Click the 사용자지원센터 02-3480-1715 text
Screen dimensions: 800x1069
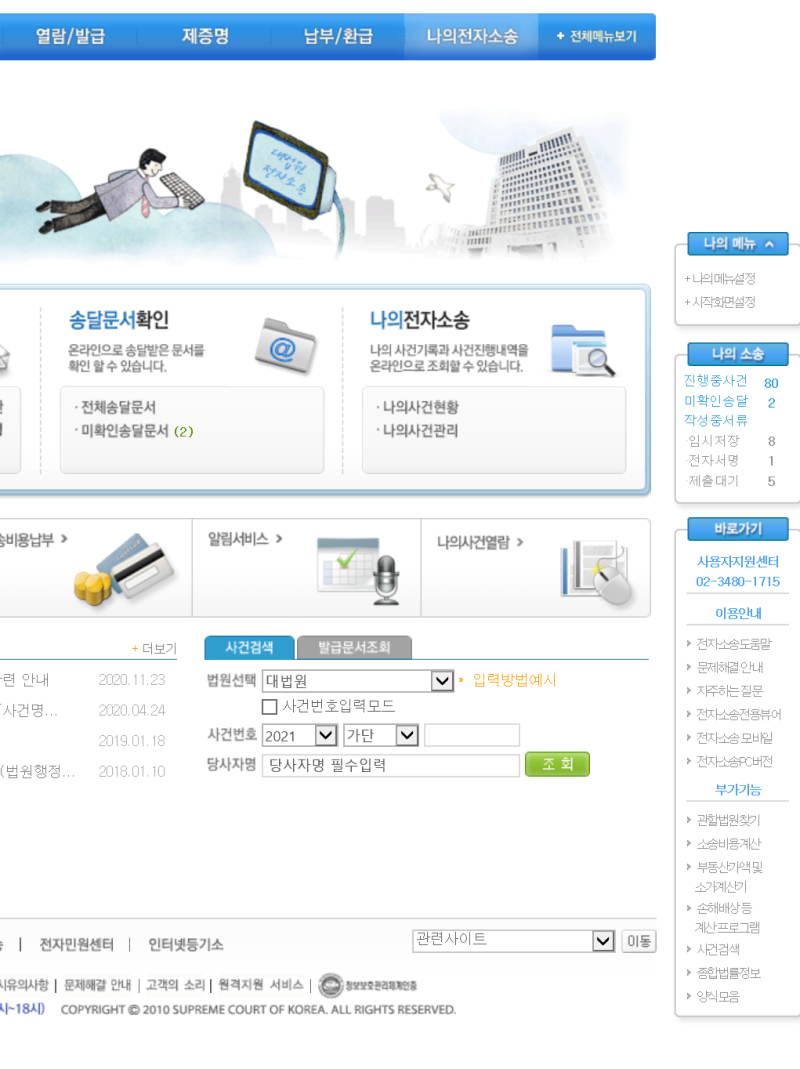[x=737, y=571]
